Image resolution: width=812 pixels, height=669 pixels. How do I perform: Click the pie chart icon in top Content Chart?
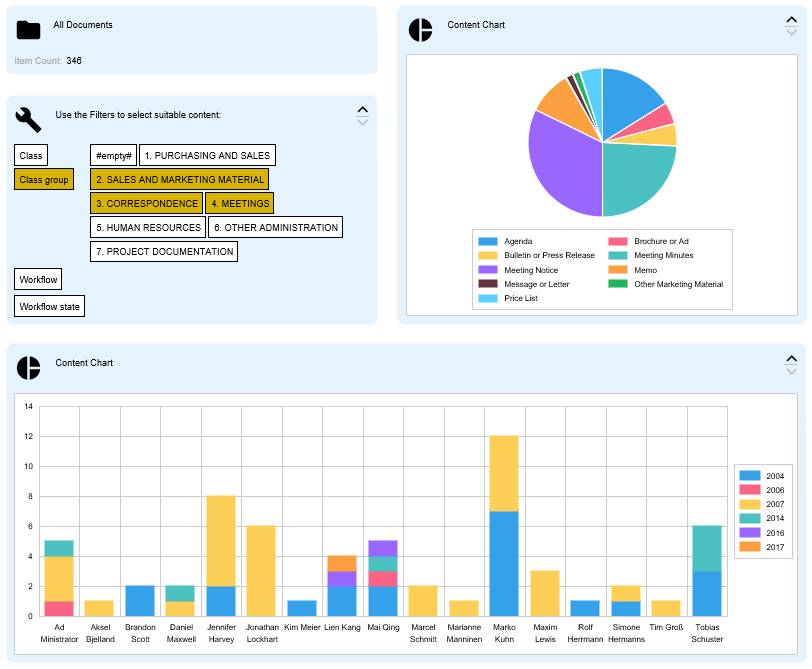[x=420, y=30]
